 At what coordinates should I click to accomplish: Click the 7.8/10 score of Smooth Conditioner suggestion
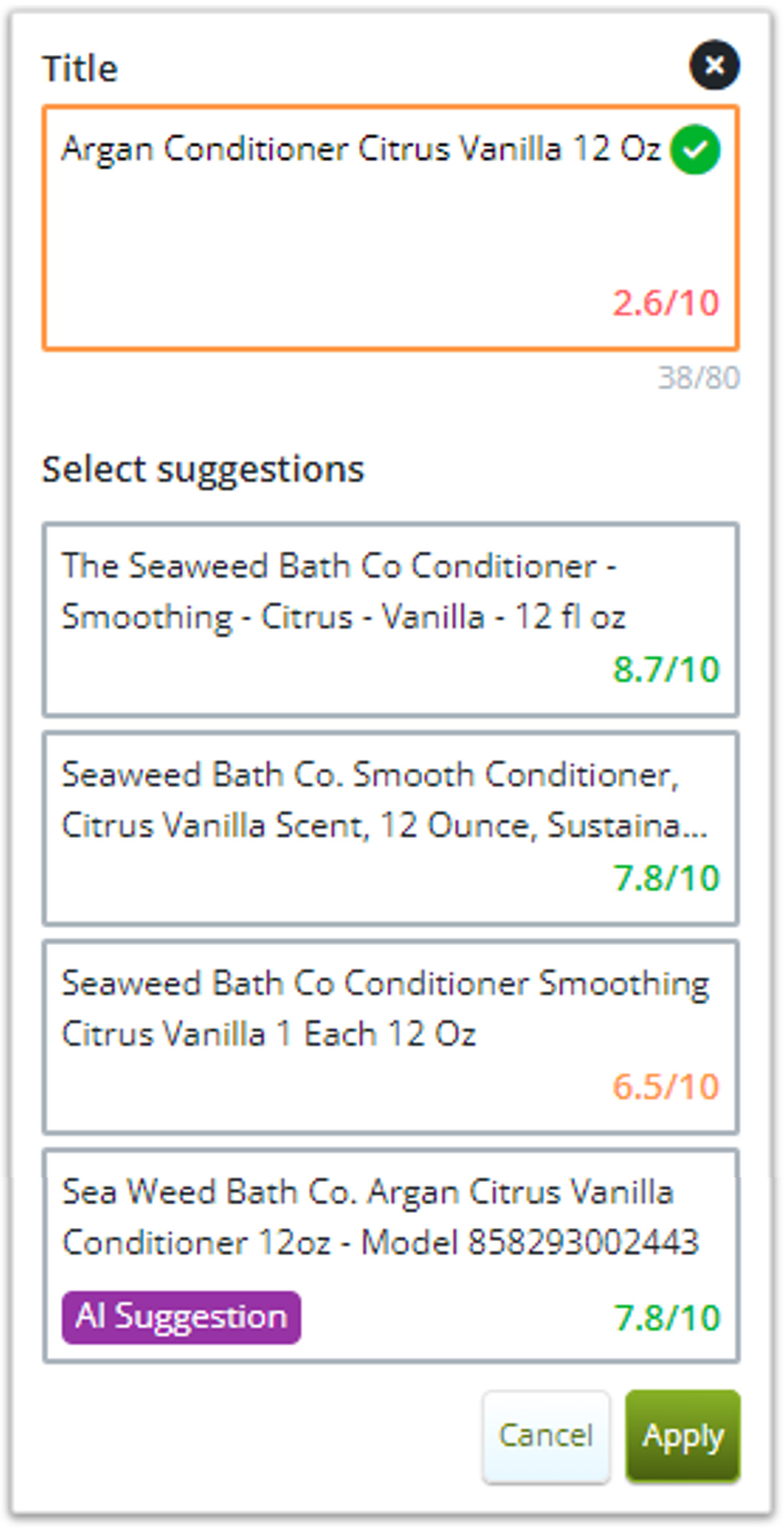[x=665, y=878]
